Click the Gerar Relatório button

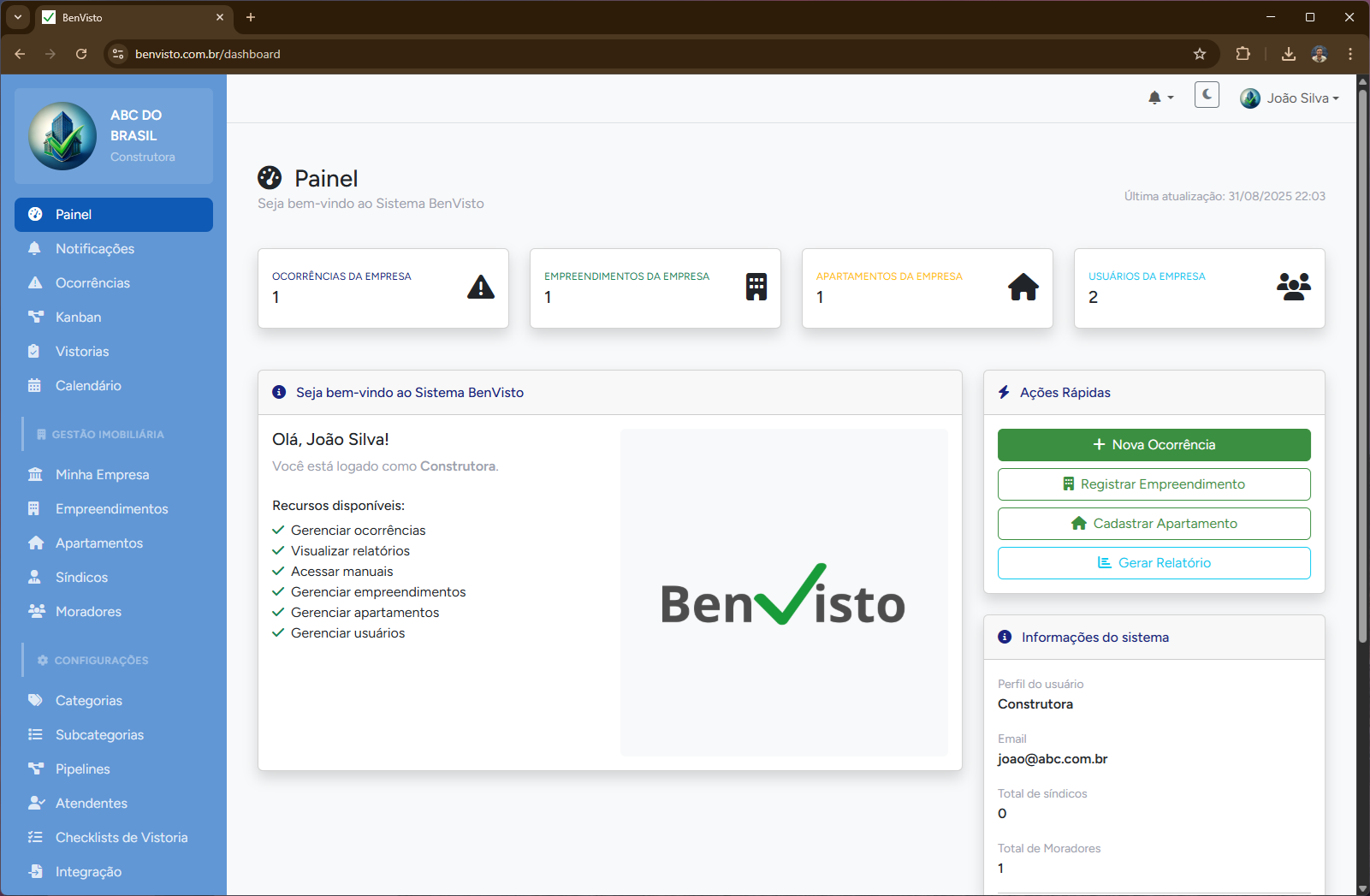1154,562
